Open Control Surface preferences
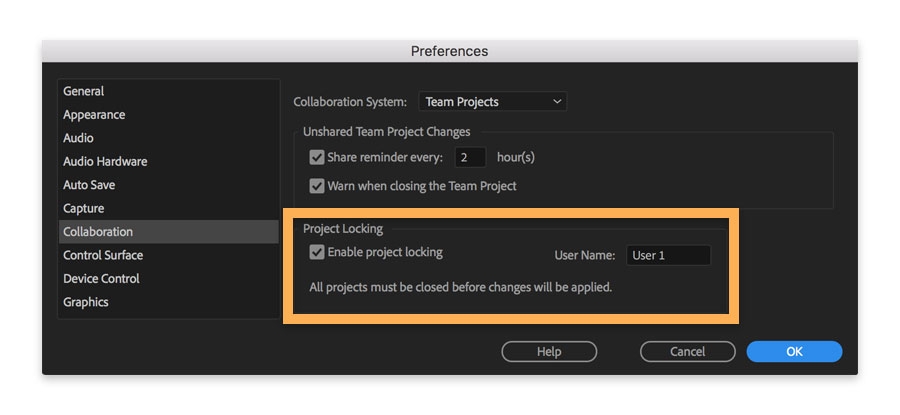Image resolution: width=900 pixels, height=415 pixels. click(103, 255)
